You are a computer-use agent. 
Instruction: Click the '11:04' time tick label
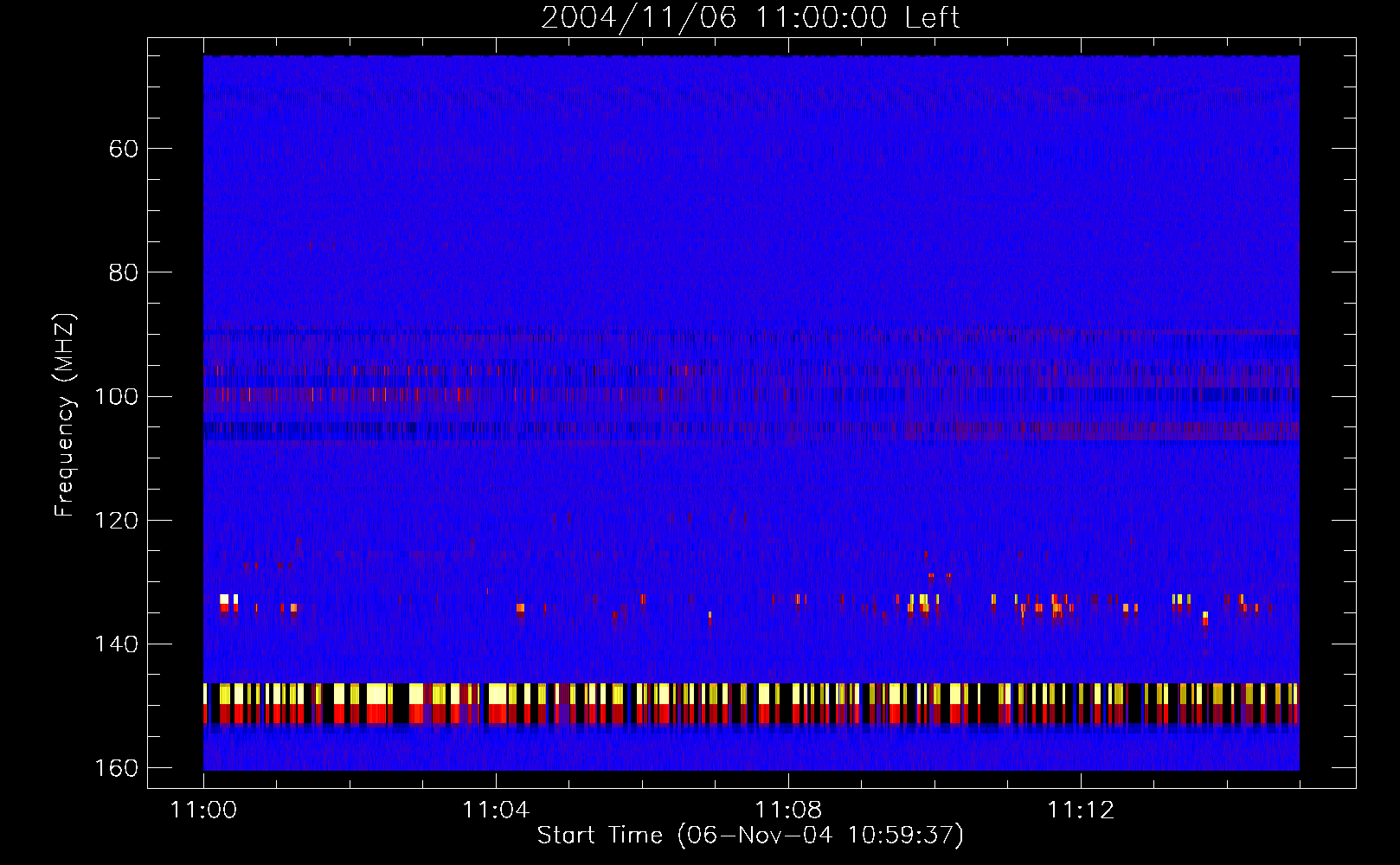click(x=496, y=811)
